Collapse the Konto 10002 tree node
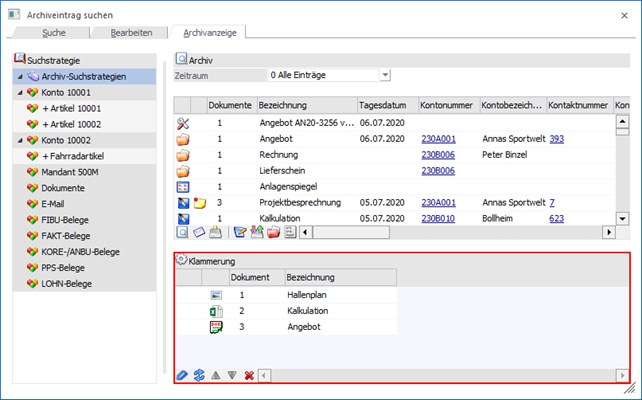Viewport: 642px width, 400px height. [20, 140]
